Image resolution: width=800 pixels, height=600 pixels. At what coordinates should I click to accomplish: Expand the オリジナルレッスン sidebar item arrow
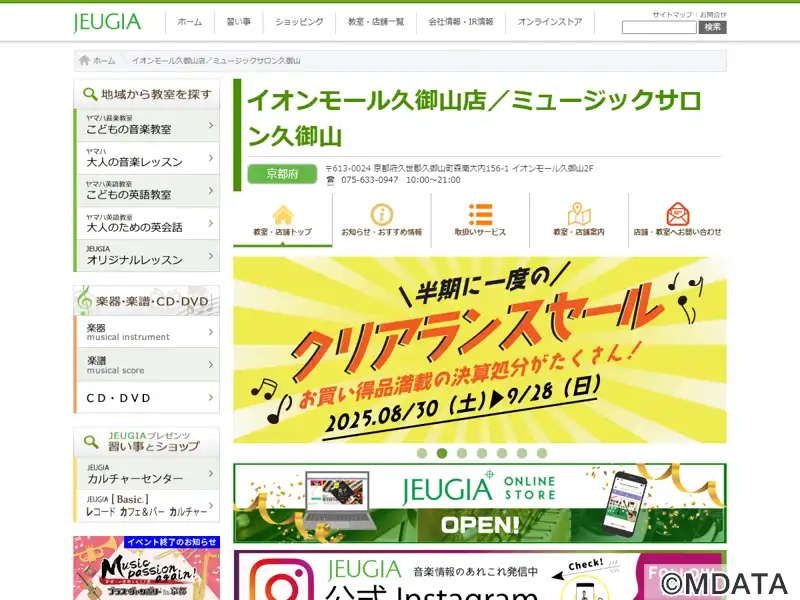click(x=211, y=256)
